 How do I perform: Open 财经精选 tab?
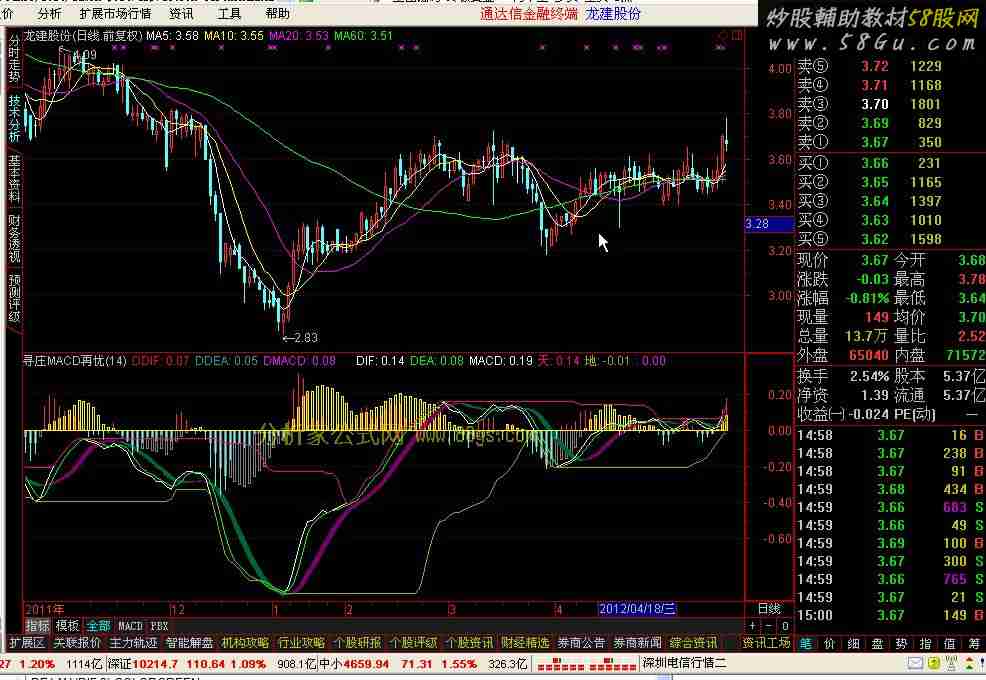click(x=525, y=643)
